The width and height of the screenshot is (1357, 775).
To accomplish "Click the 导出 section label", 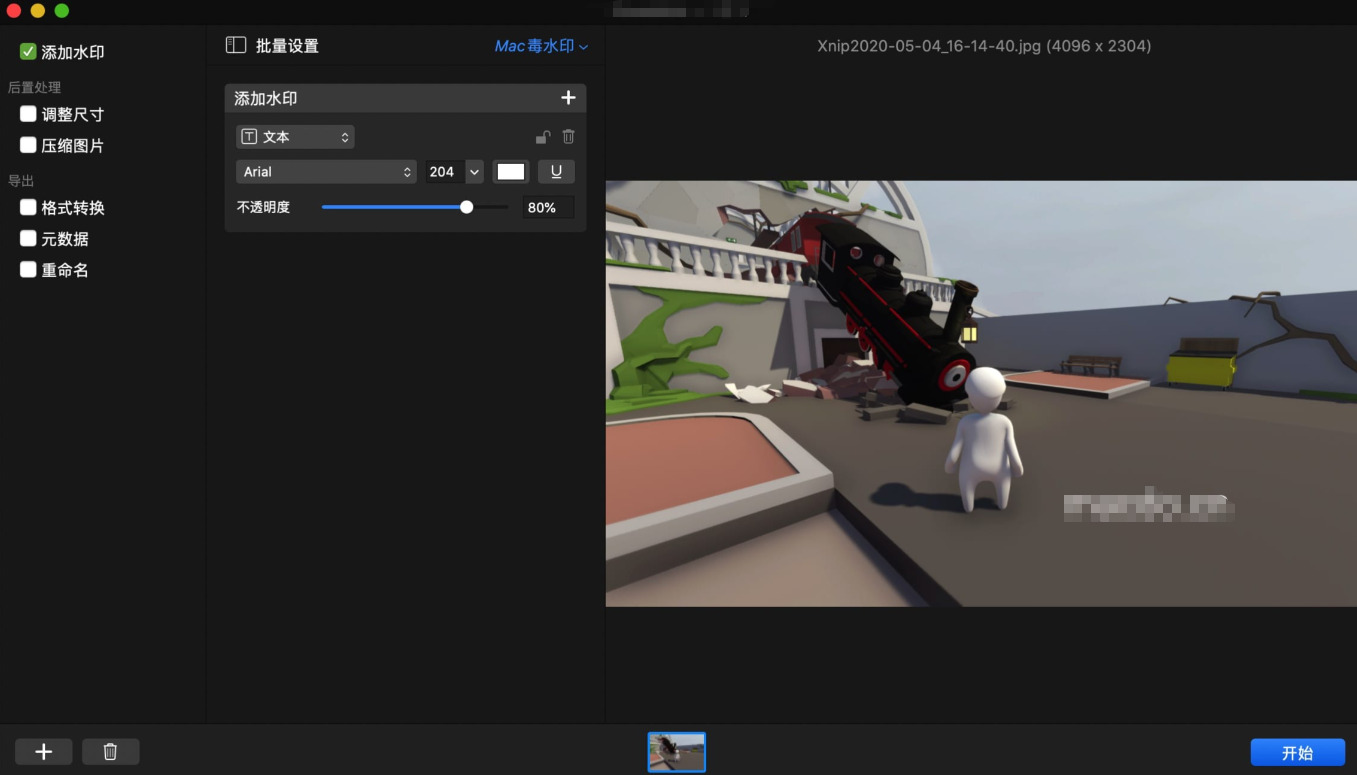I will pyautogui.click(x=21, y=181).
